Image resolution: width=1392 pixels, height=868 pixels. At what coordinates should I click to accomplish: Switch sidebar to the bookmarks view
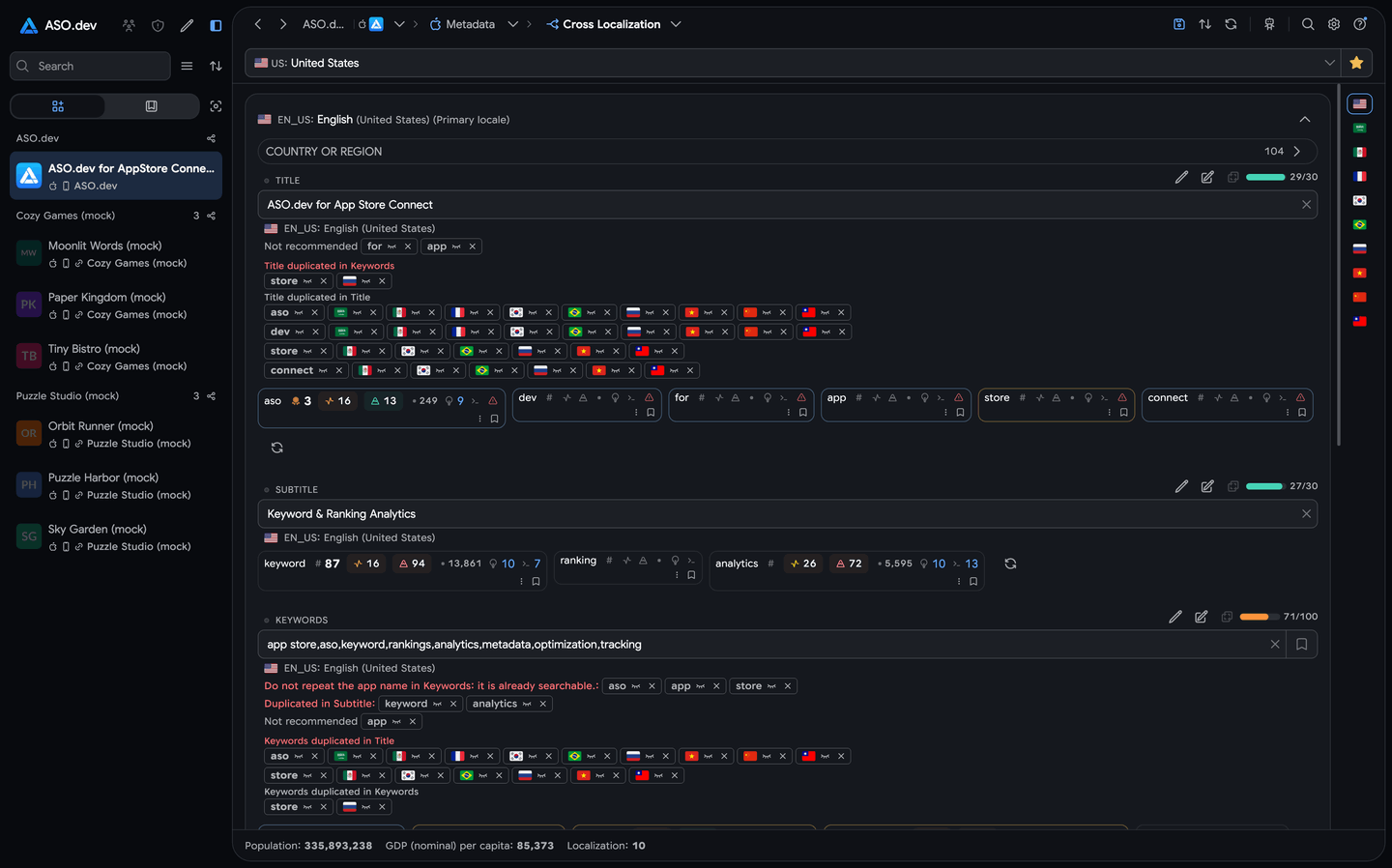pos(151,106)
